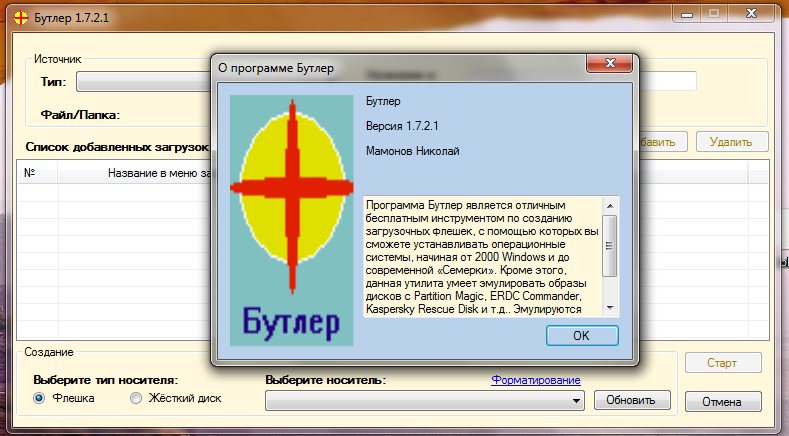Screen dimensions: 789x436
Task: Click the partially hidden Добавить button
Action: tap(663, 142)
